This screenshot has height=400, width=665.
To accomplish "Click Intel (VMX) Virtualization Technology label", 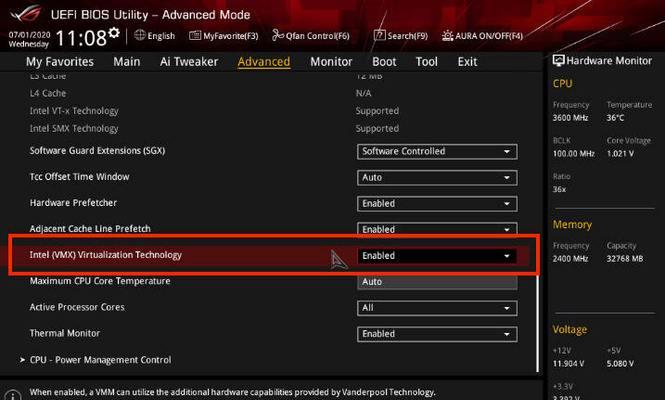I will pos(106,255).
